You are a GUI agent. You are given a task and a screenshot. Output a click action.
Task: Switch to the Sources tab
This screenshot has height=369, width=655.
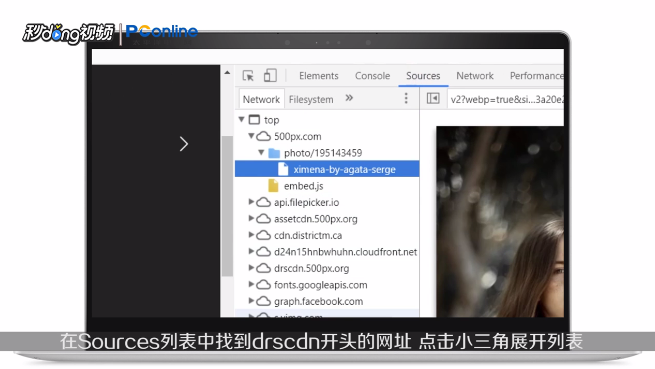tap(423, 76)
